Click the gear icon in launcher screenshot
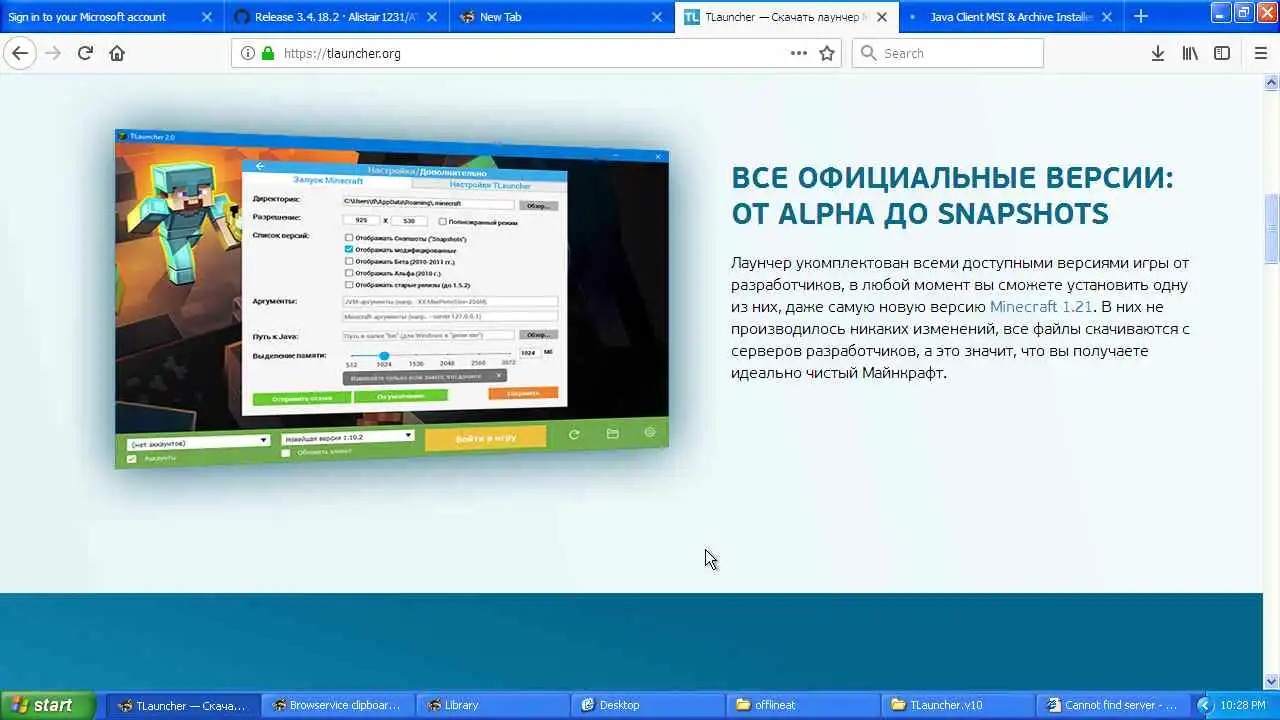 click(x=650, y=432)
